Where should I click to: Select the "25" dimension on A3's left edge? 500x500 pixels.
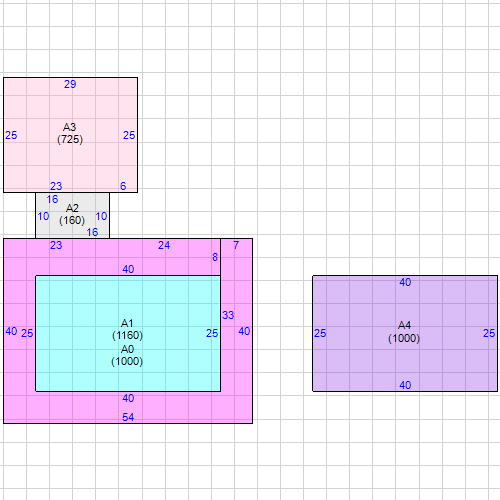click(11, 135)
